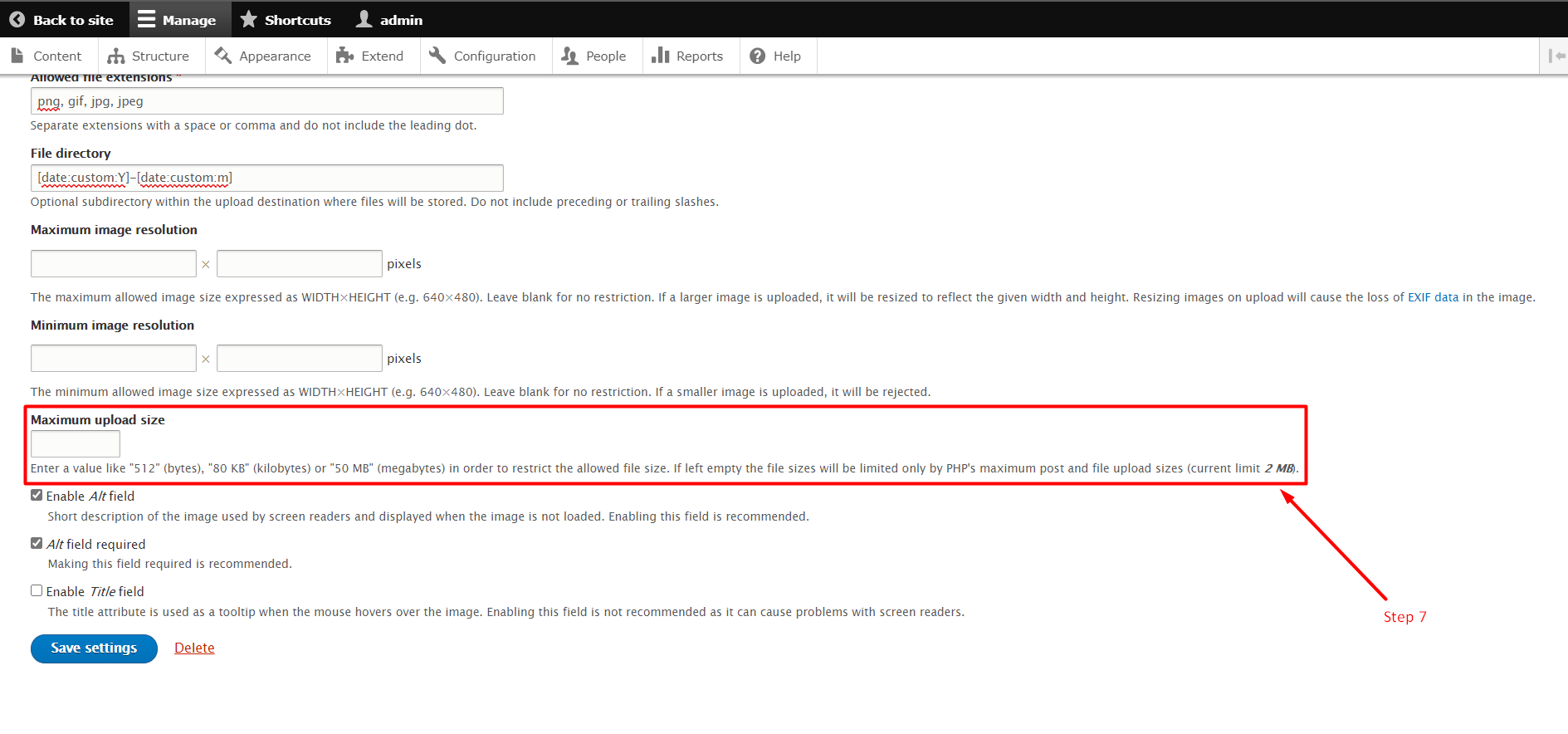Click the admin username label
The width and height of the screenshot is (1568, 734).
[x=401, y=20]
